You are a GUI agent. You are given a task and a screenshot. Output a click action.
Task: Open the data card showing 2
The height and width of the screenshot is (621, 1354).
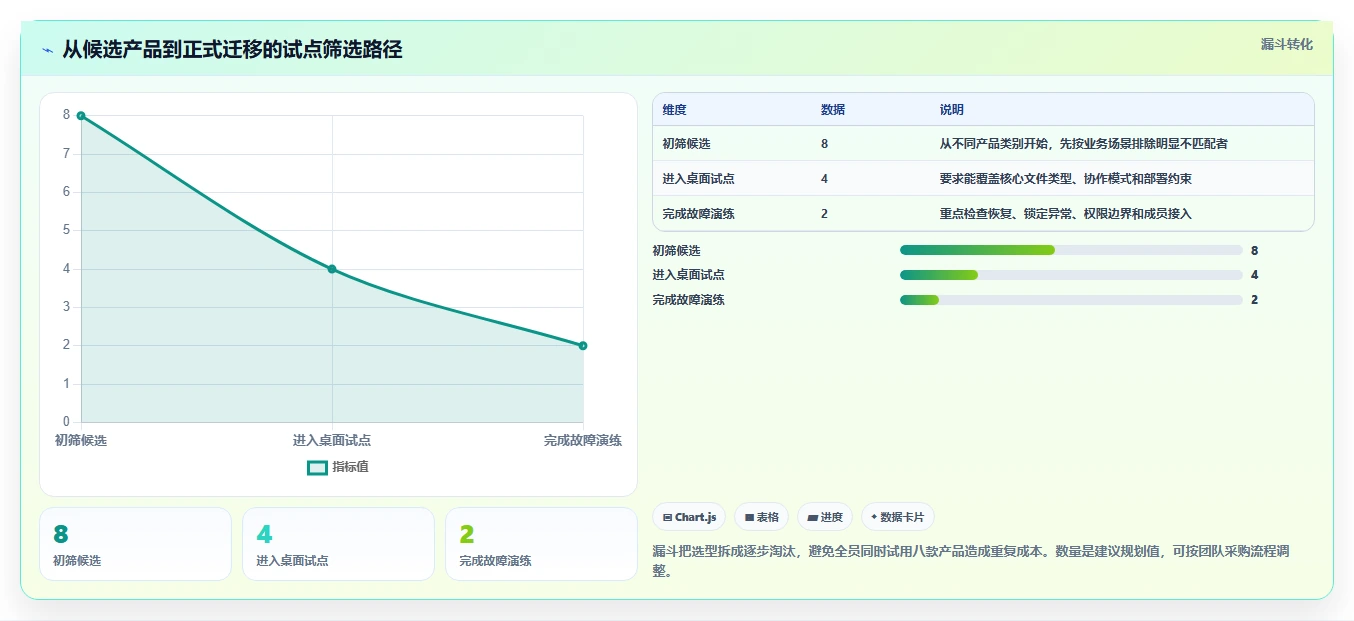541,544
